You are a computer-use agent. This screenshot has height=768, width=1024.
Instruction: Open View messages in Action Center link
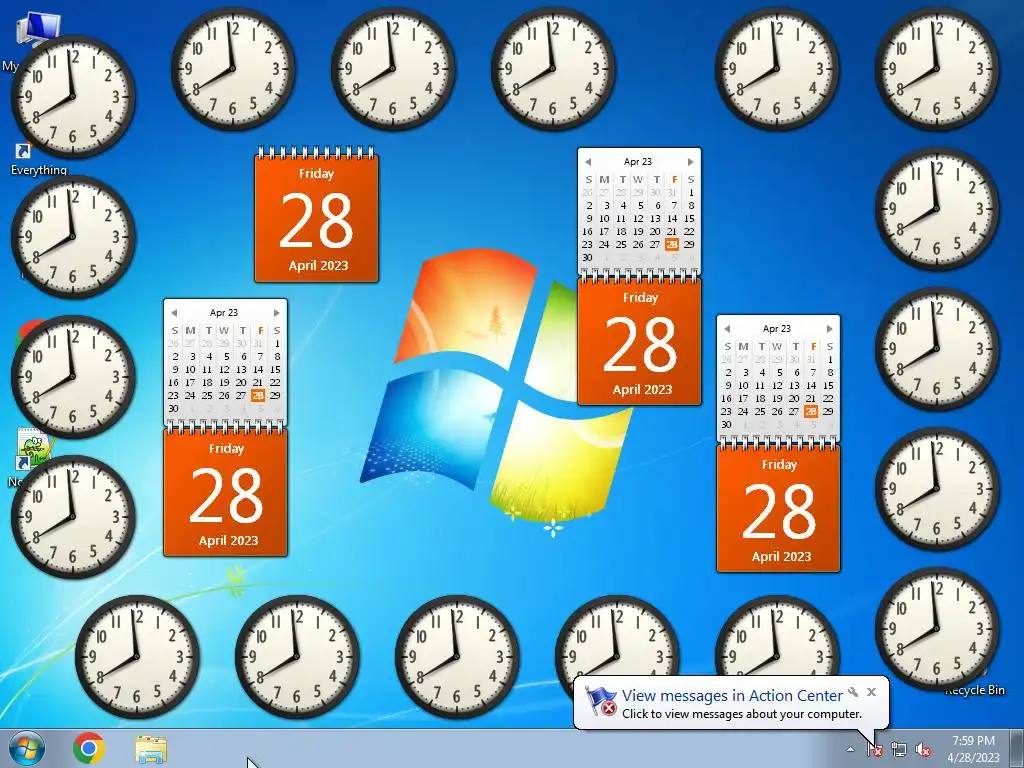click(732, 696)
